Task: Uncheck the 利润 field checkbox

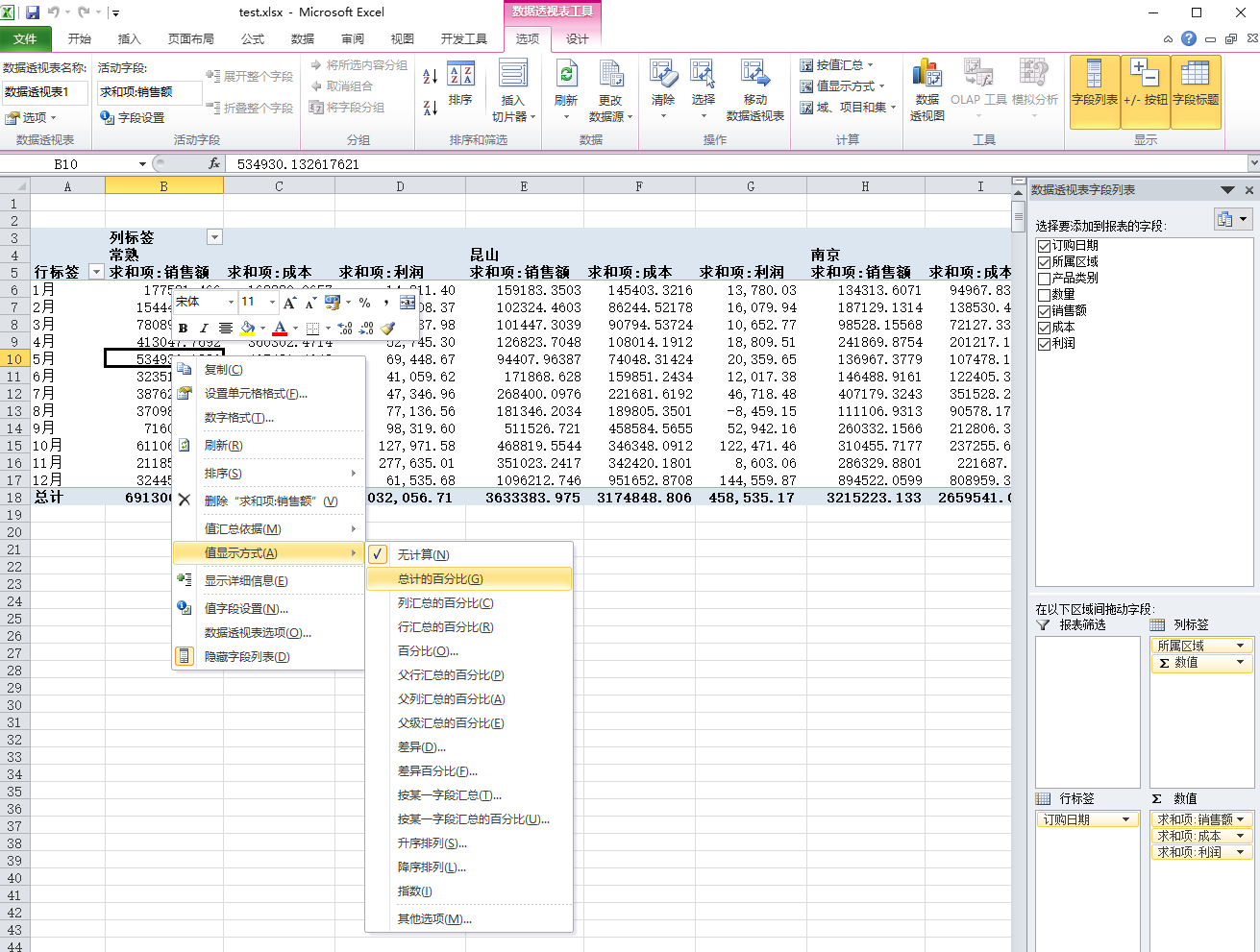Action: tap(1044, 344)
